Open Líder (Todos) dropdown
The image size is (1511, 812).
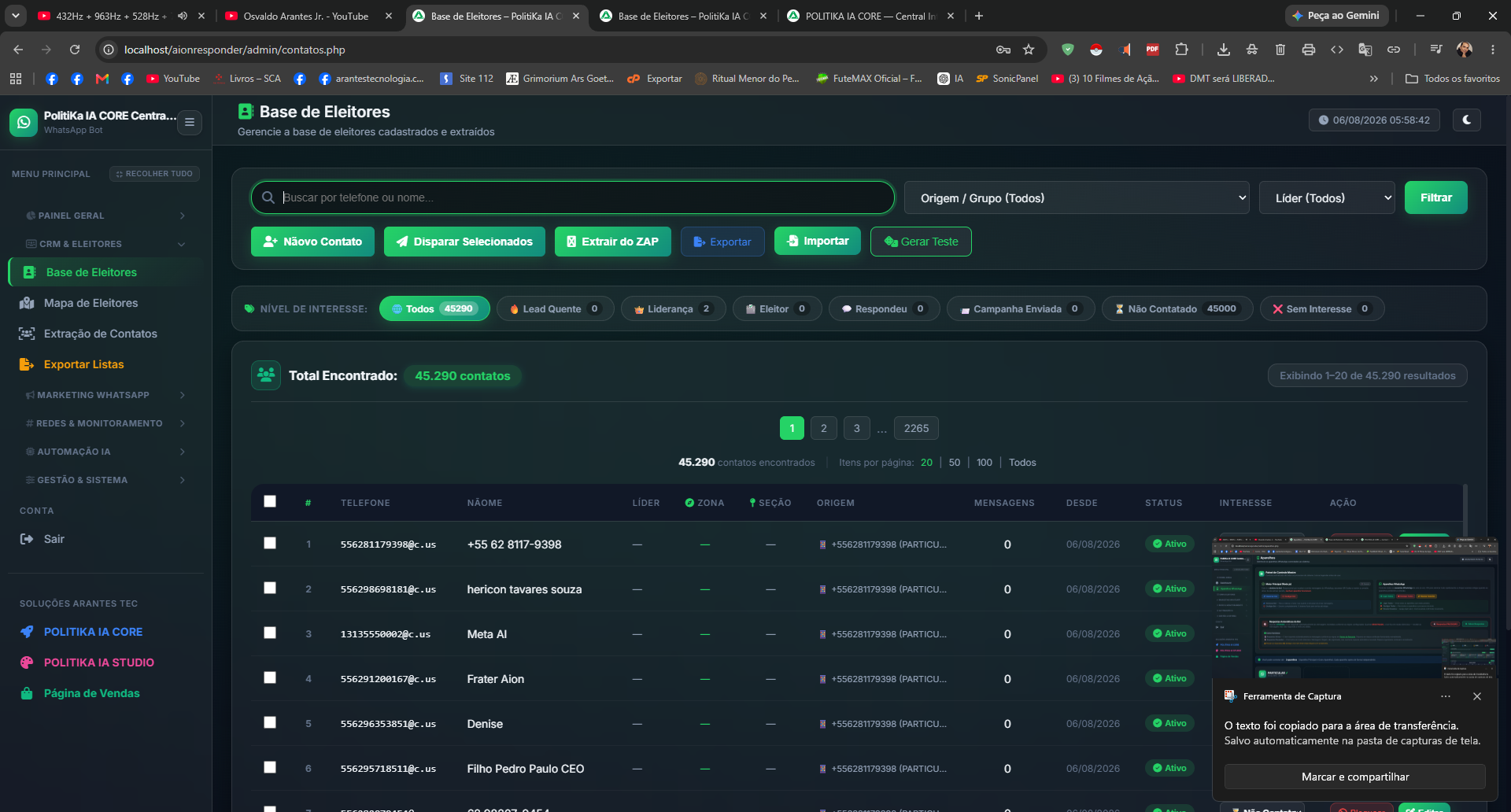1327,198
